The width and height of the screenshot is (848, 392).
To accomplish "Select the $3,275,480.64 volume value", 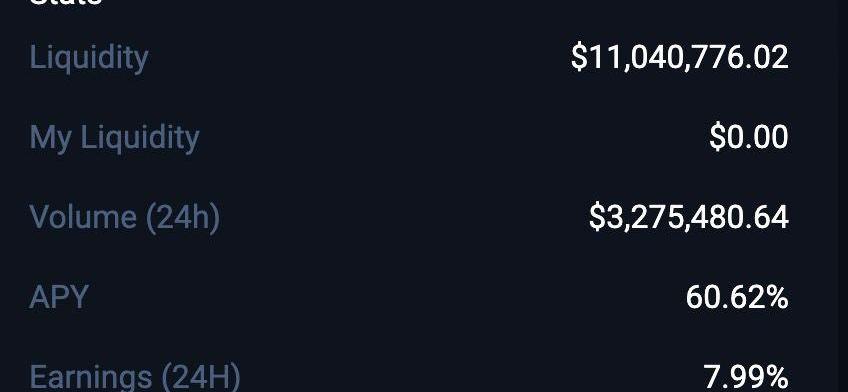I will click(x=689, y=217).
